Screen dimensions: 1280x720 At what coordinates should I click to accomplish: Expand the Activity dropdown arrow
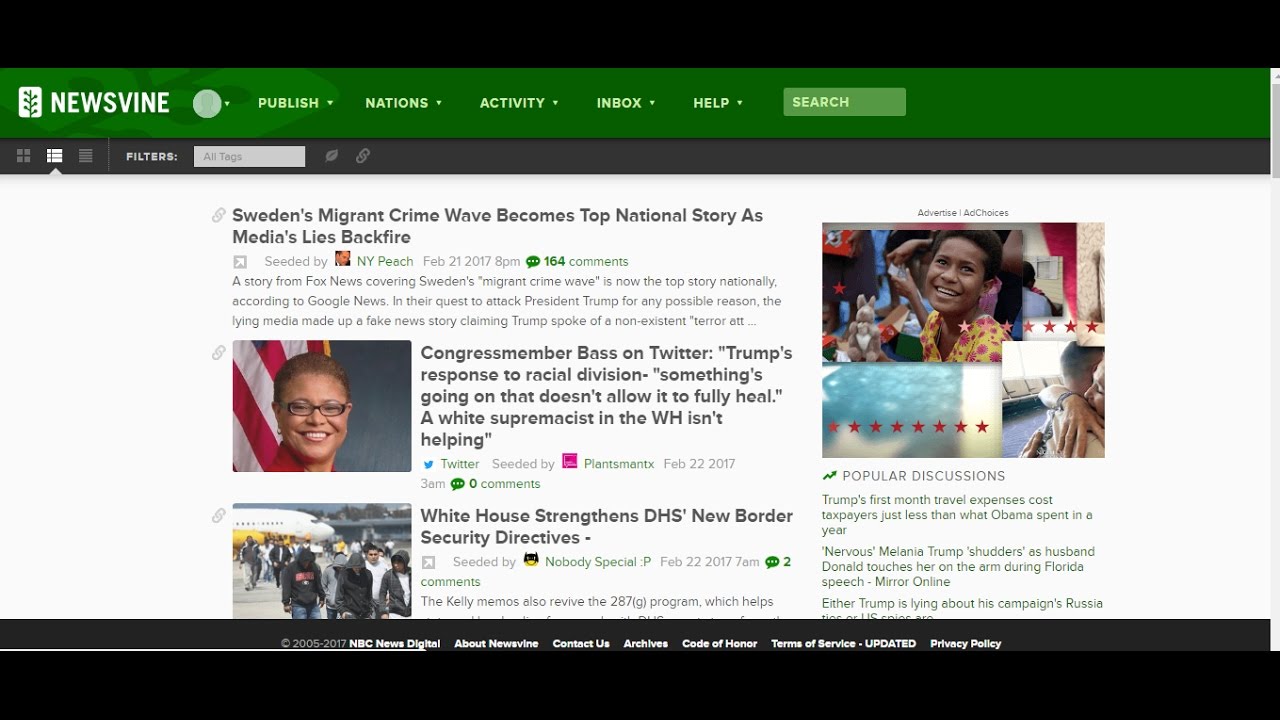tap(556, 103)
